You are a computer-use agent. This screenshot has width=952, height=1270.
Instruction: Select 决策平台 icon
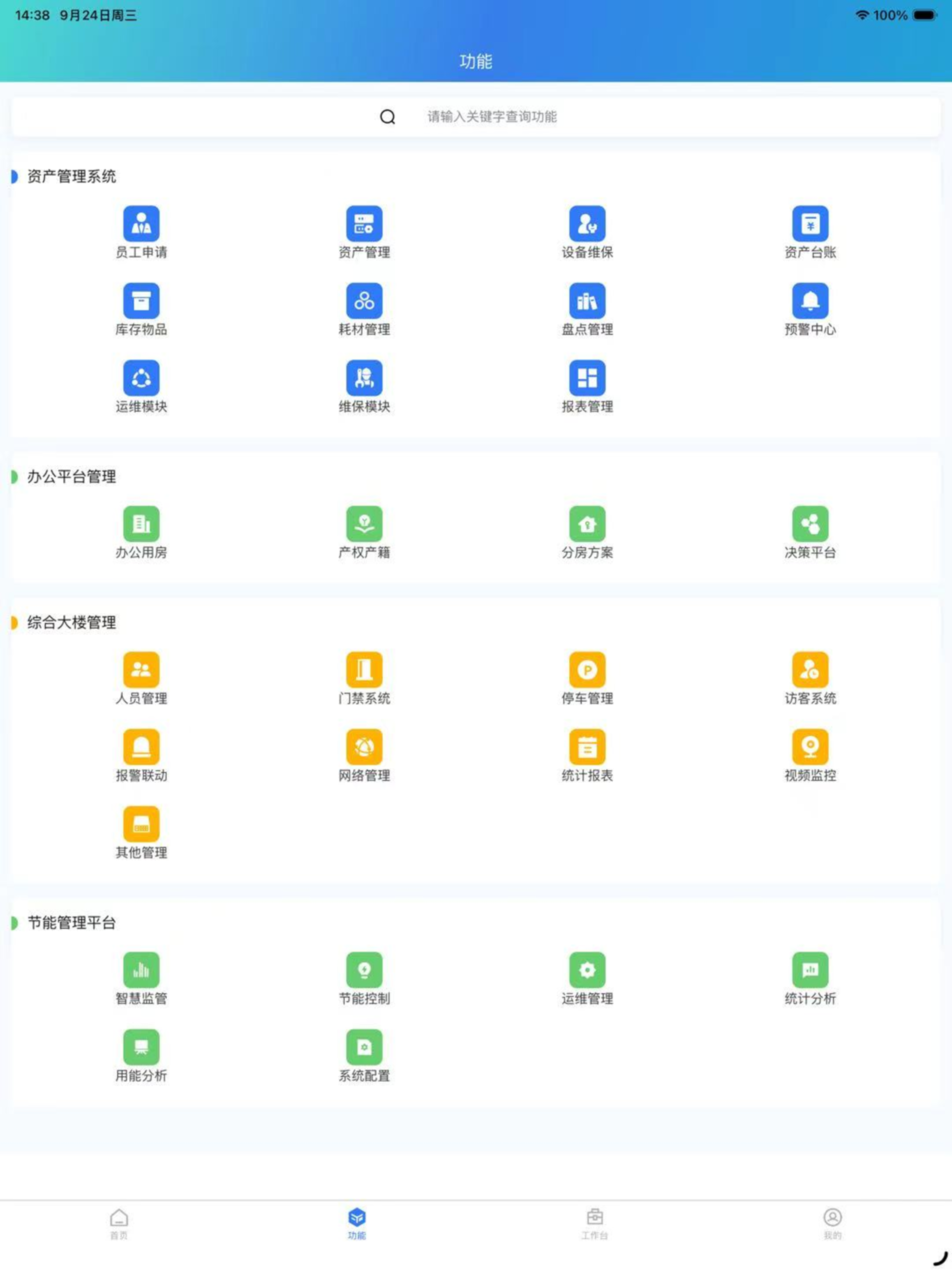810,523
